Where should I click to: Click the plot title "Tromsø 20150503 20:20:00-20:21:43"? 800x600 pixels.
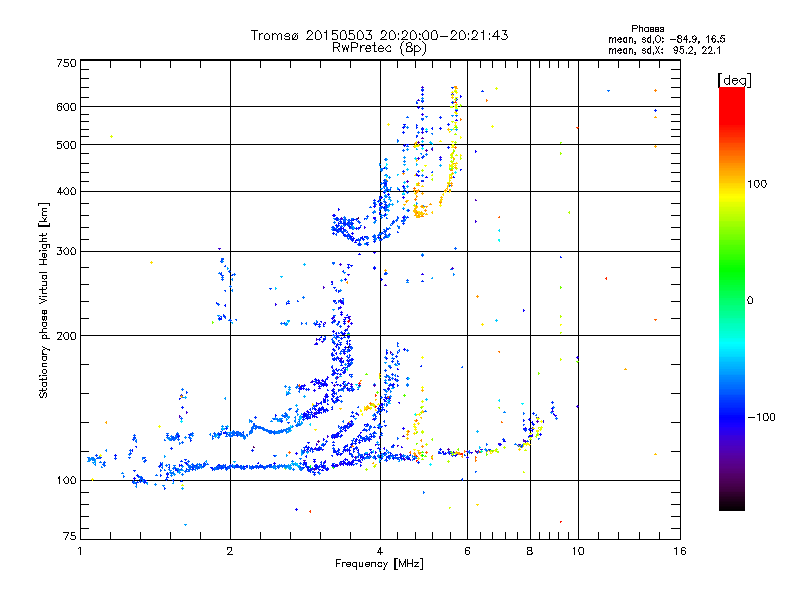pos(379,35)
